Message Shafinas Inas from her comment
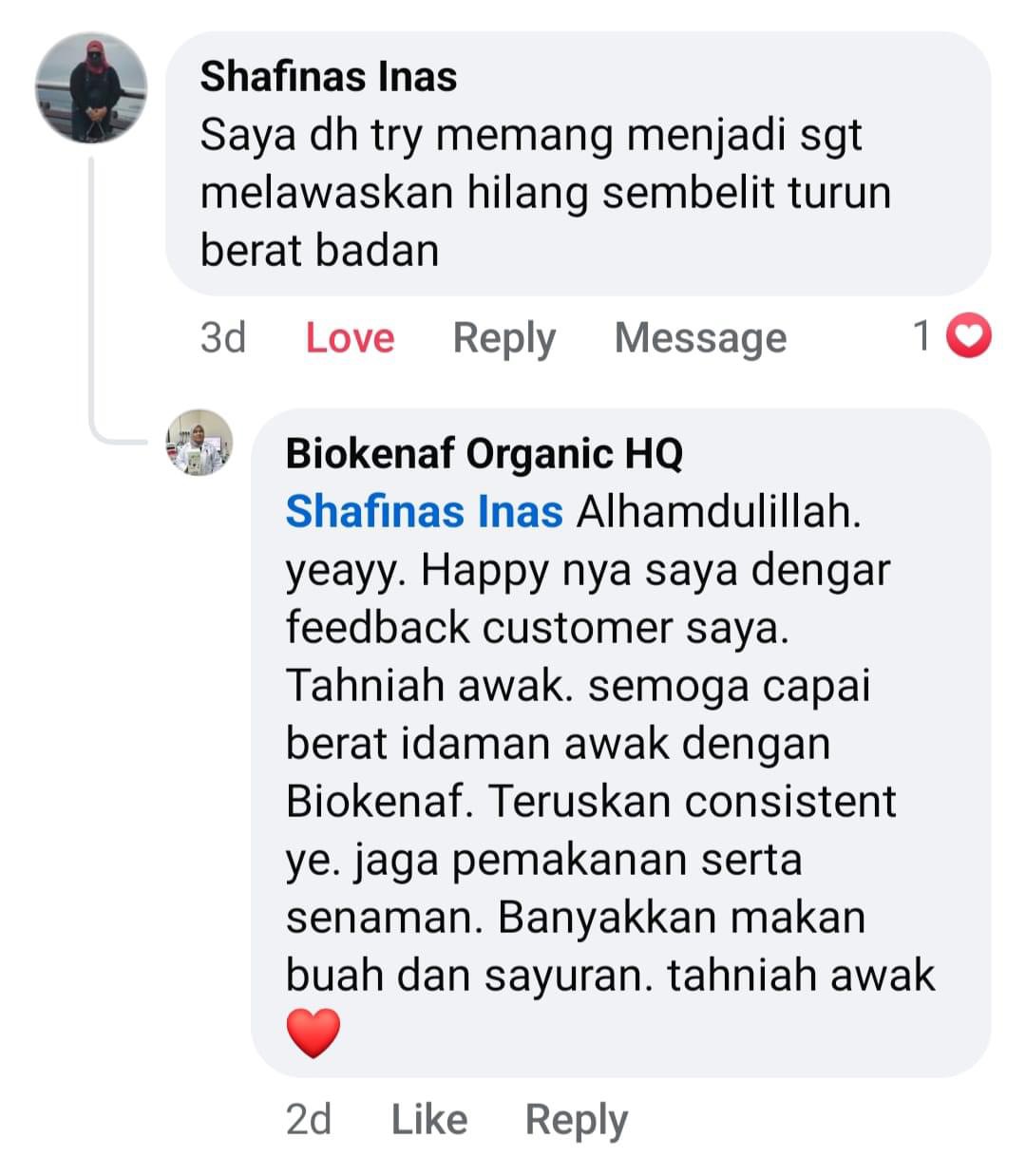 [x=700, y=337]
